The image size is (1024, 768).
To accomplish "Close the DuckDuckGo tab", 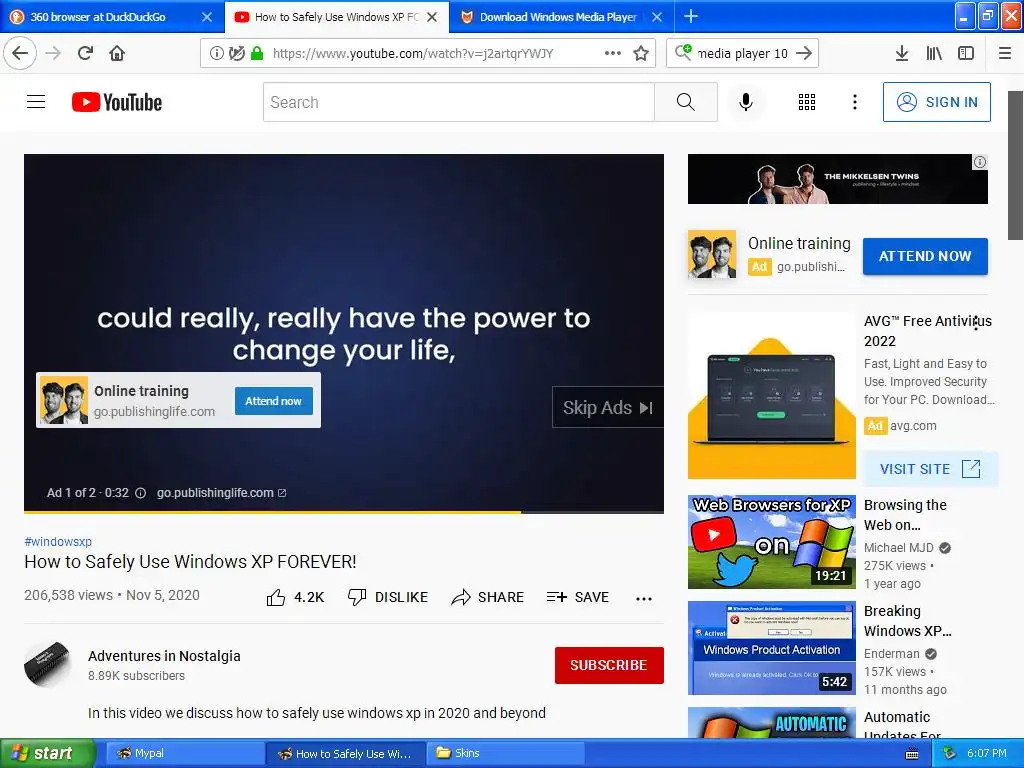I will click(207, 17).
